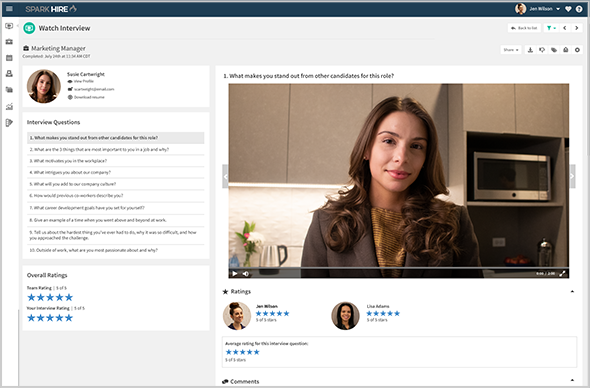Open the gear settings icon for this interview
This screenshot has width=590, height=388.
pos(577,50)
